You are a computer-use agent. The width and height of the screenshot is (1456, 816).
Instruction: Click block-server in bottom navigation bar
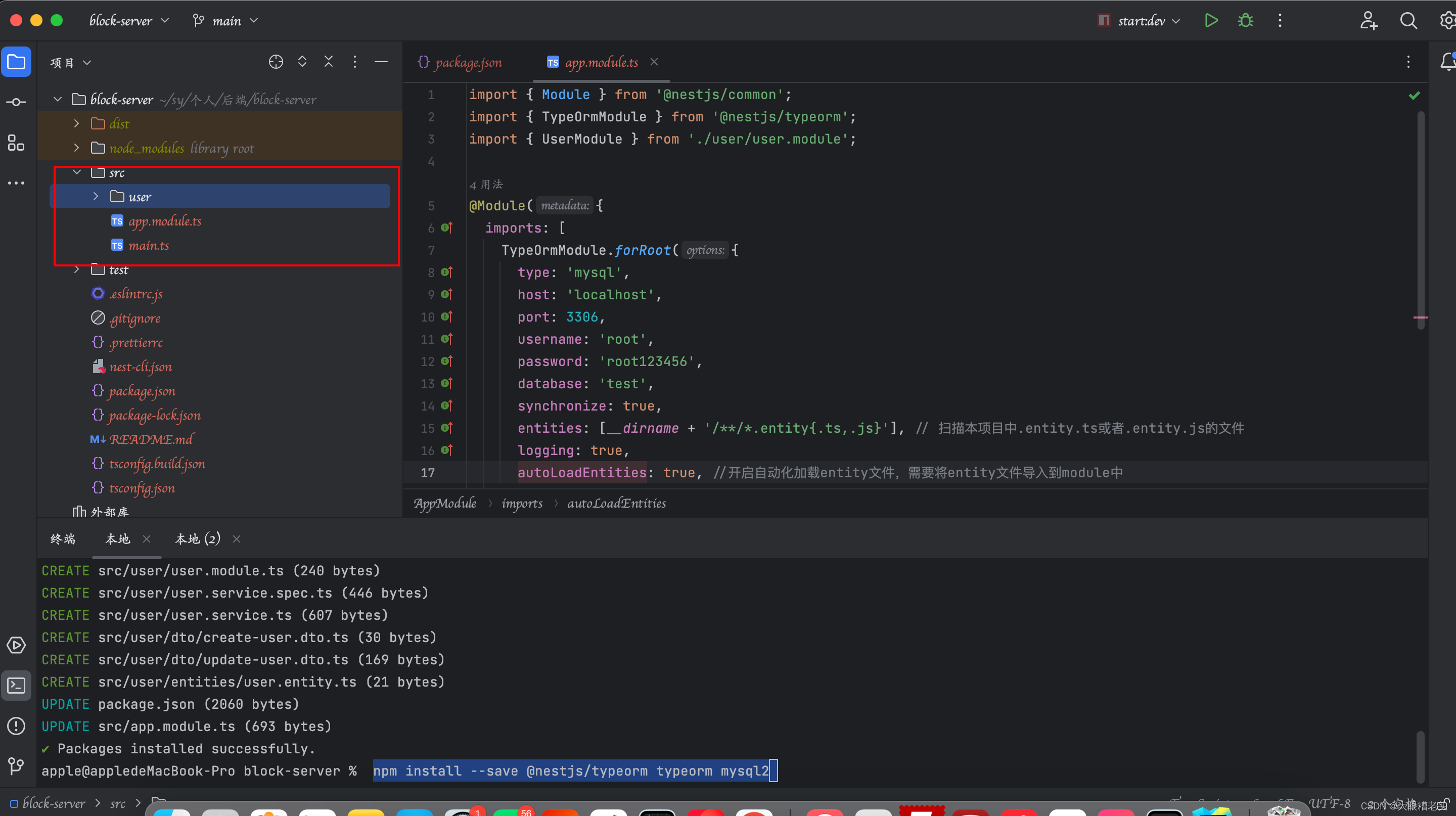54,803
